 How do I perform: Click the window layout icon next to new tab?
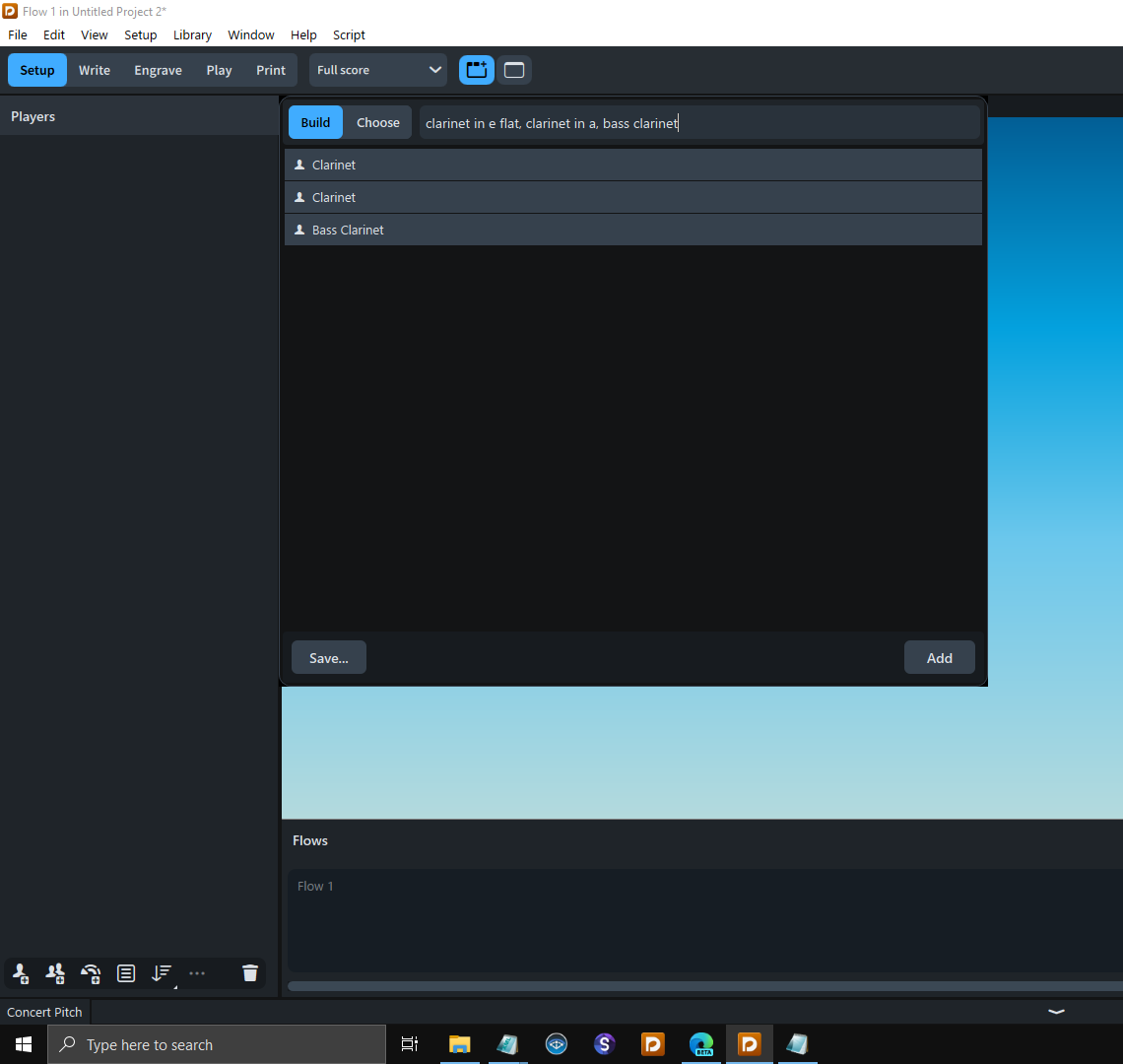(x=514, y=70)
